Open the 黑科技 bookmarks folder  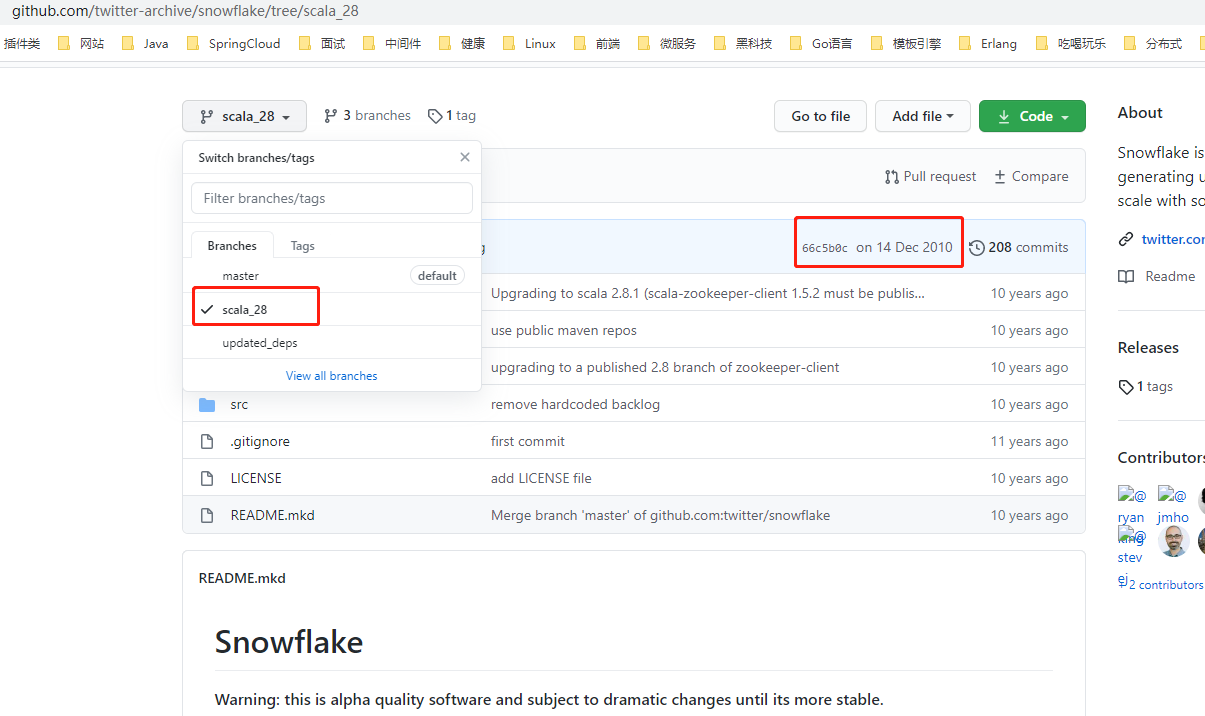point(743,43)
